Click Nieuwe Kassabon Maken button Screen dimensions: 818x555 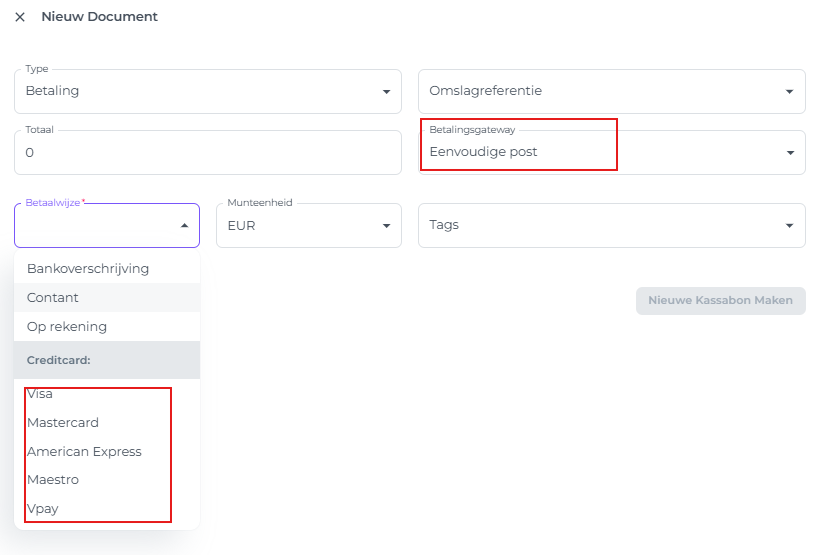tap(720, 301)
